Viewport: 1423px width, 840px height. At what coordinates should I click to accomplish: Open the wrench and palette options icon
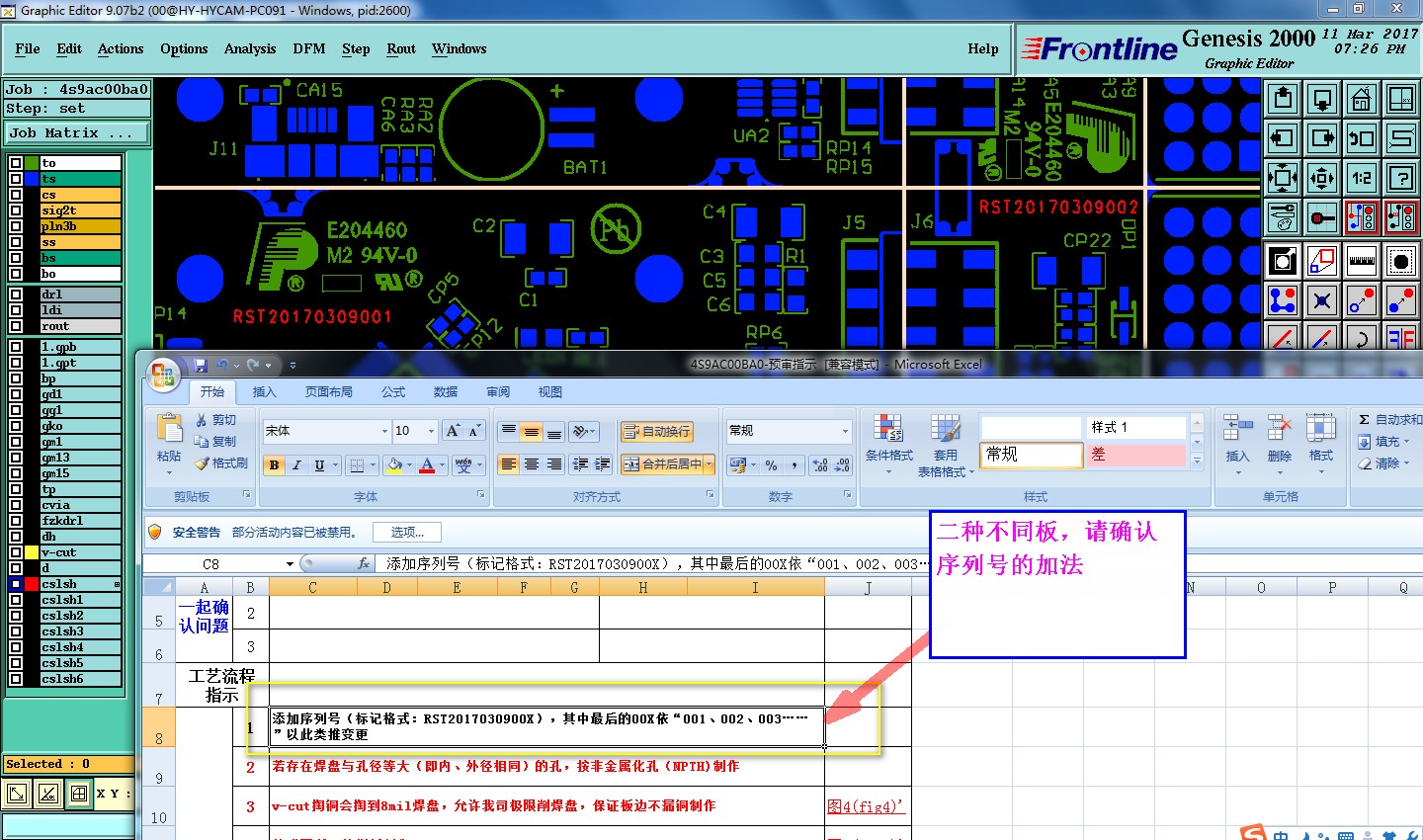coord(1283,217)
